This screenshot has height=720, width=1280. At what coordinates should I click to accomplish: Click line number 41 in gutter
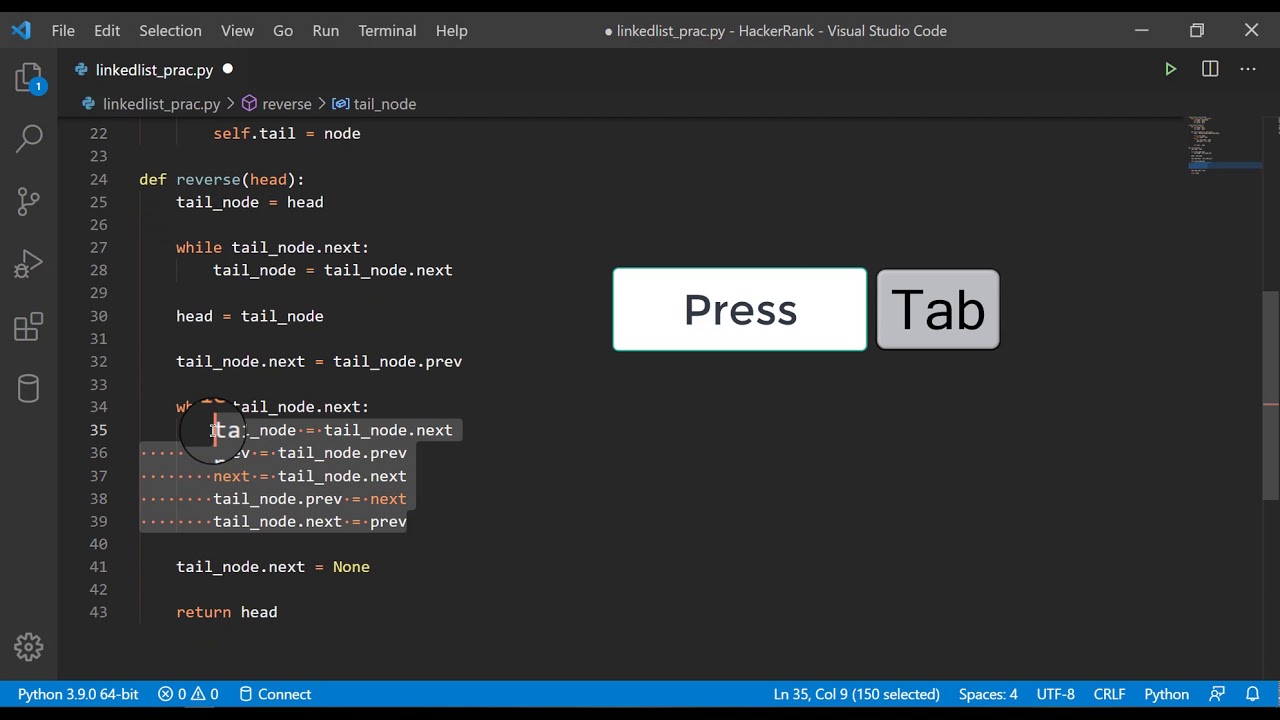98,567
